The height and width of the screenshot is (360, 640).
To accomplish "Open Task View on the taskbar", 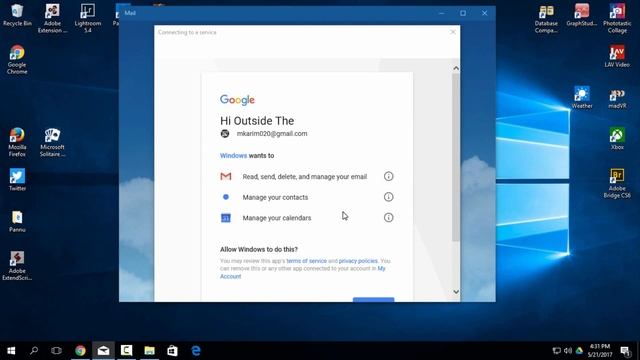I will pos(56,351).
